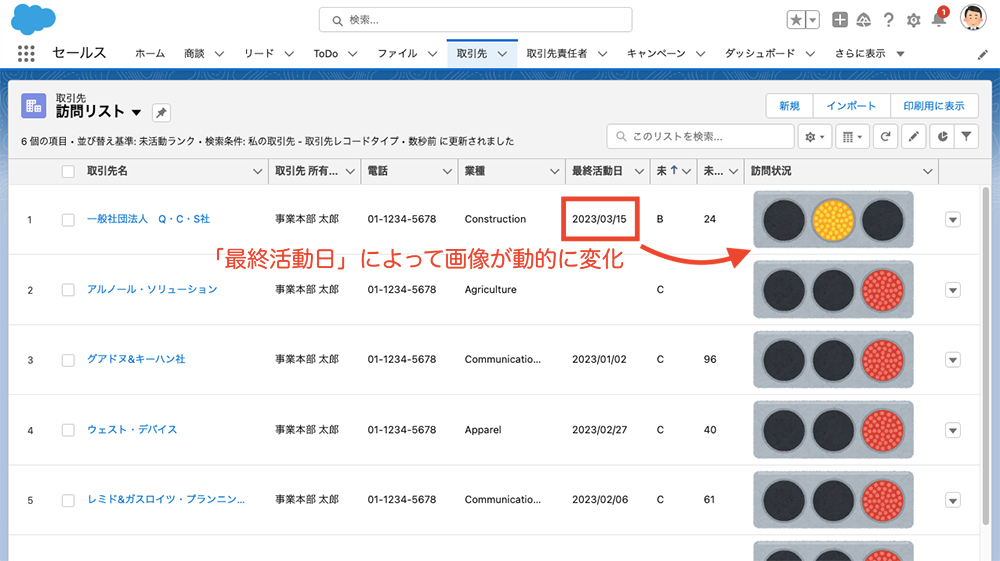Click the edit navigation pencil icon

click(982, 55)
